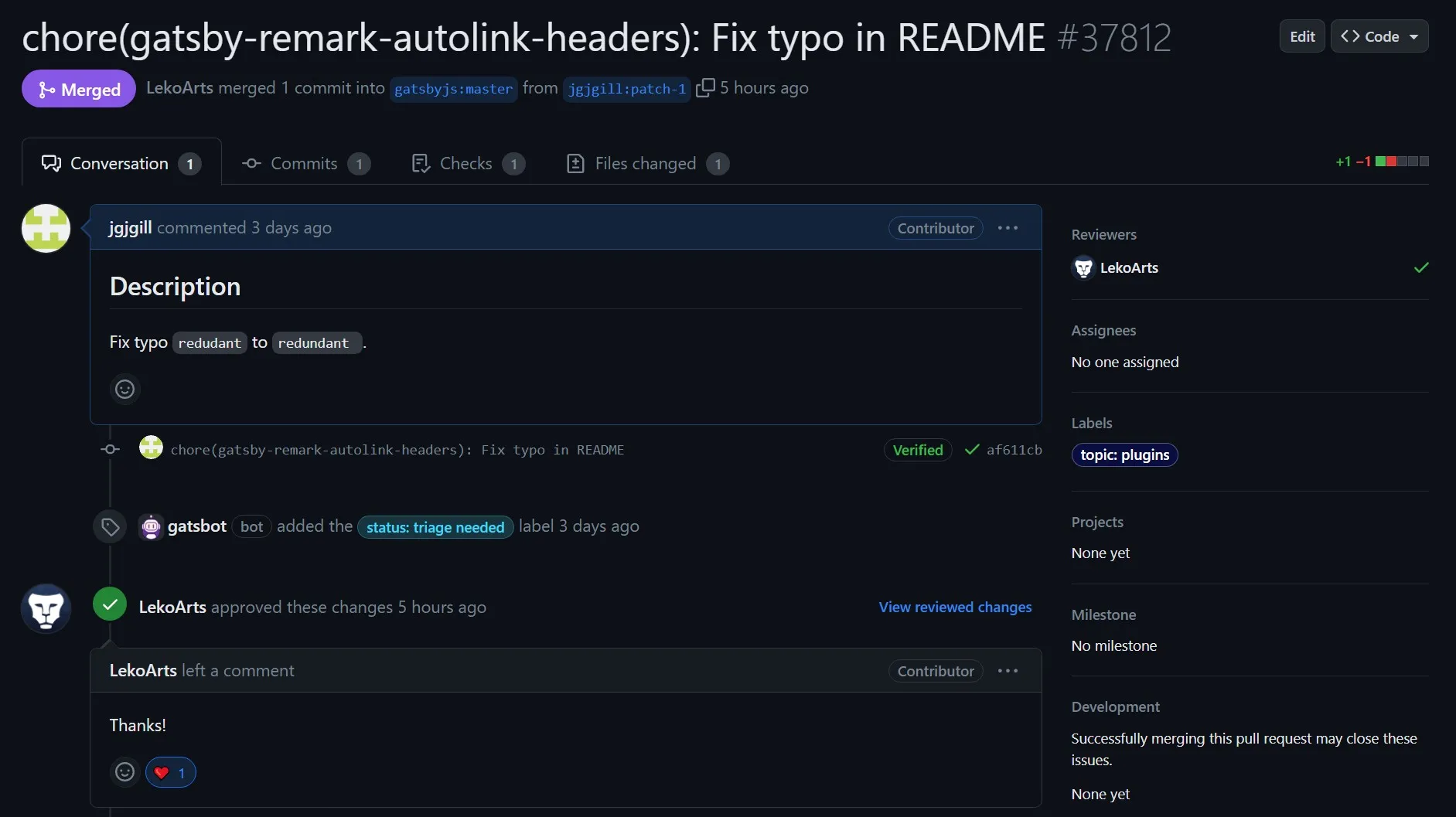Click the diffstat color bar
The image size is (1456, 817).
1401,162
